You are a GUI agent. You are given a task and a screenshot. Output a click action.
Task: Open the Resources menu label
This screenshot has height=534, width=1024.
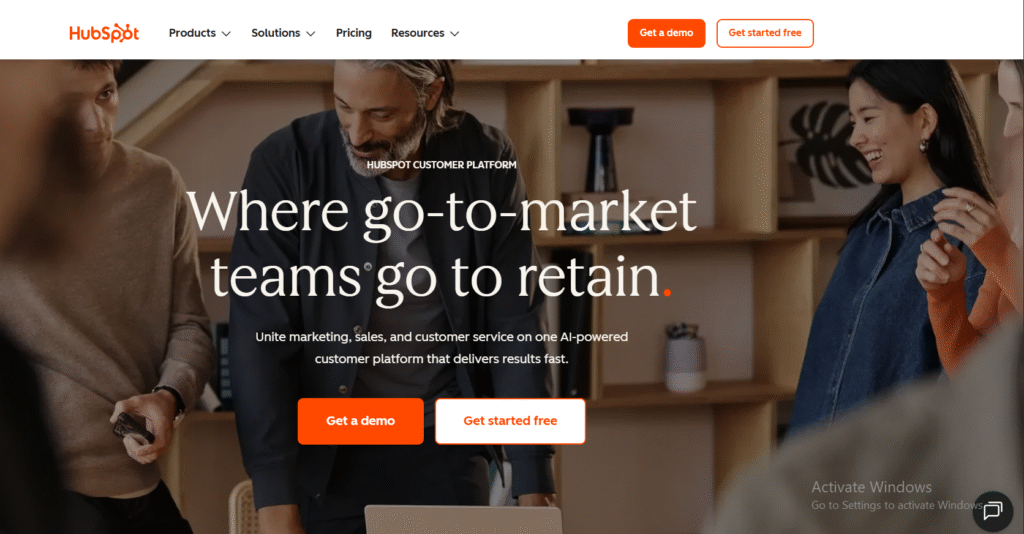click(x=417, y=33)
